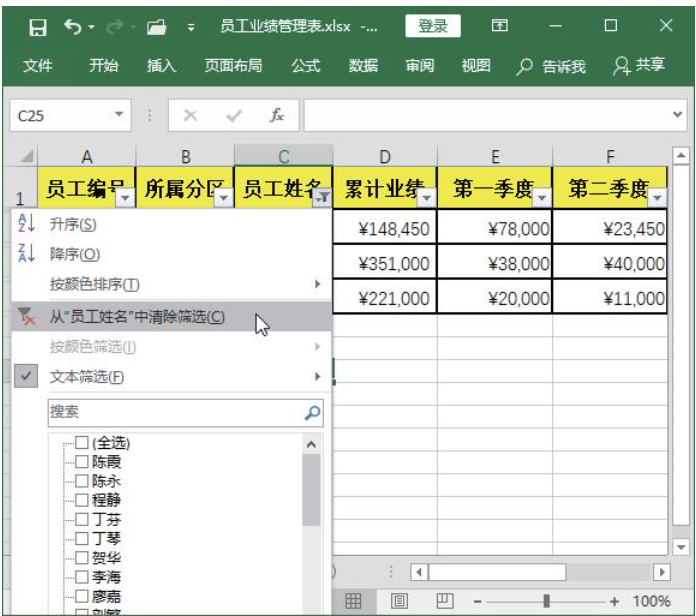Open filter dropdown for 员工编号
696x616 pixels.
pyautogui.click(x=126, y=197)
